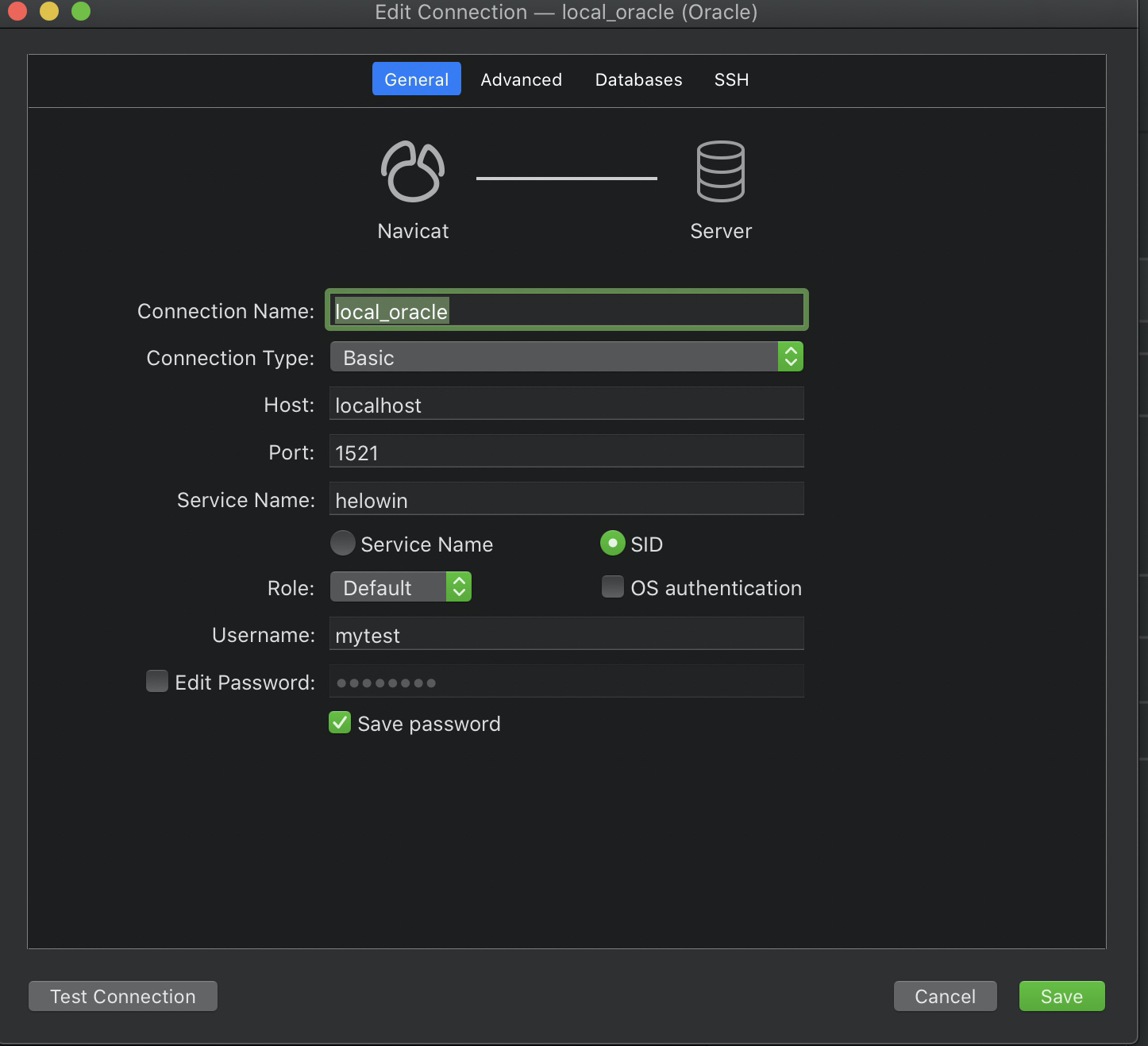Select the Service Name radio button
This screenshot has width=1148, height=1046.
pos(342,544)
